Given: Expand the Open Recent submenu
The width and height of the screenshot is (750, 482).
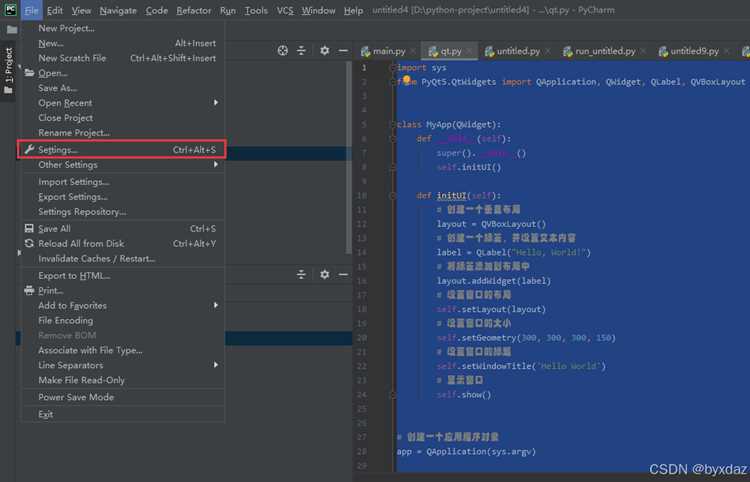Looking at the screenshot, I should pyautogui.click(x=123, y=103).
